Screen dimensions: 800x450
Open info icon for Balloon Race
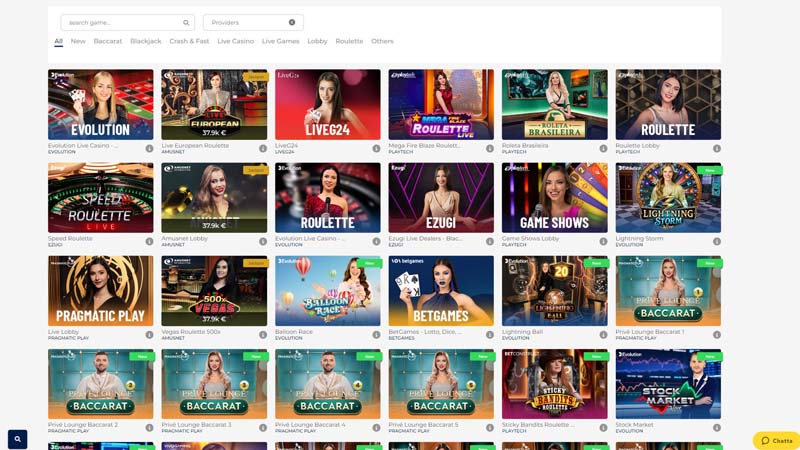(376, 335)
